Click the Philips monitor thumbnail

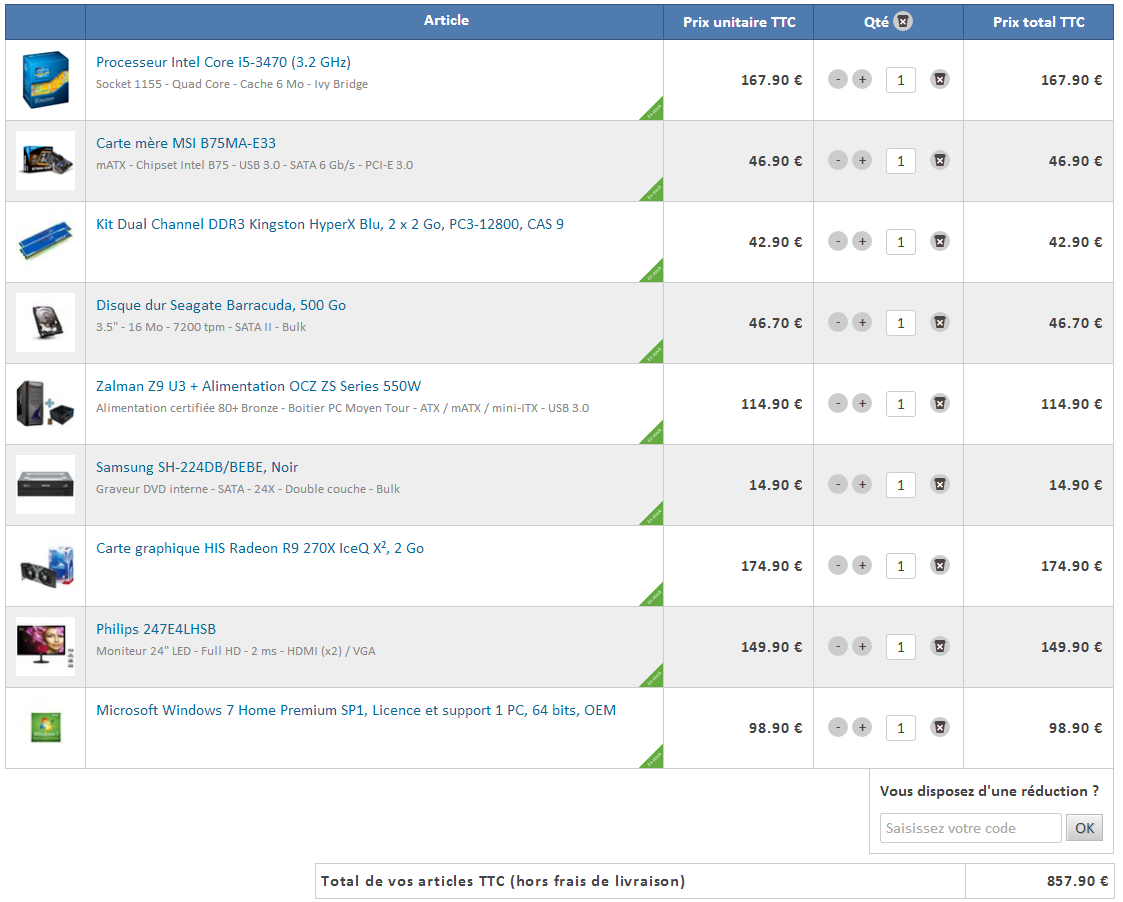pyautogui.click(x=45, y=646)
